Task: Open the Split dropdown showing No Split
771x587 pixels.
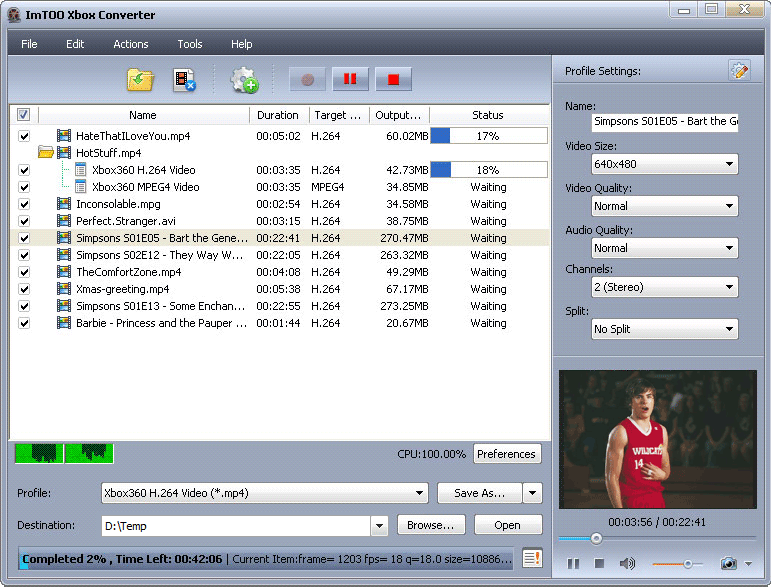Action: pyautogui.click(x=664, y=329)
